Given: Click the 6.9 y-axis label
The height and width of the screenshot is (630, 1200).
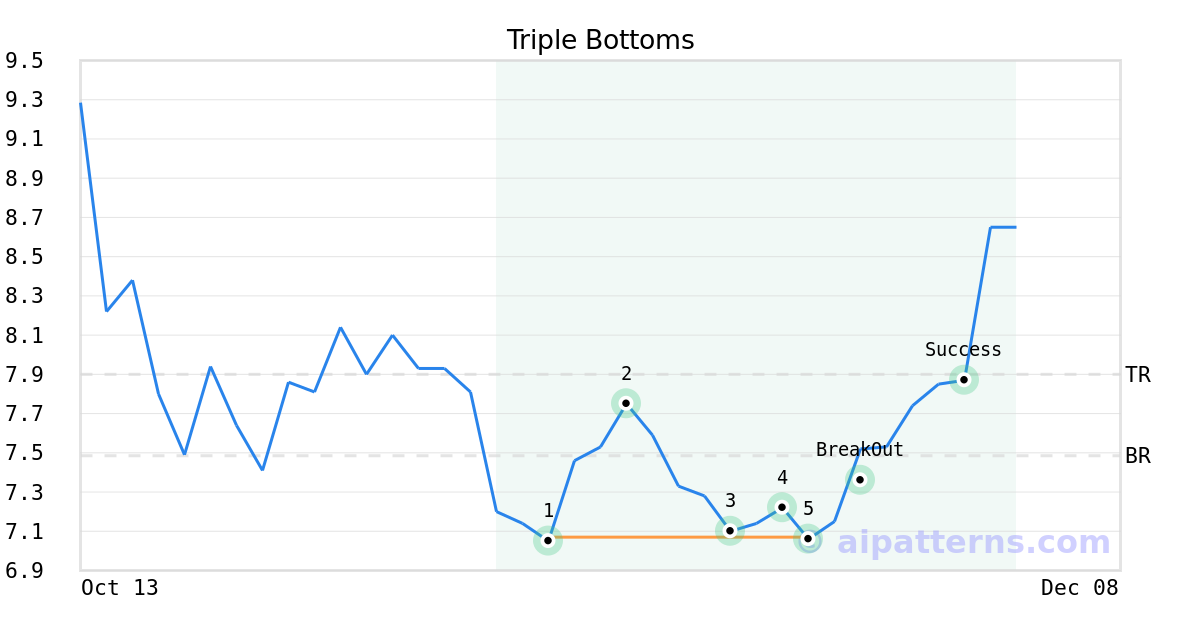Looking at the screenshot, I should [x=24, y=571].
